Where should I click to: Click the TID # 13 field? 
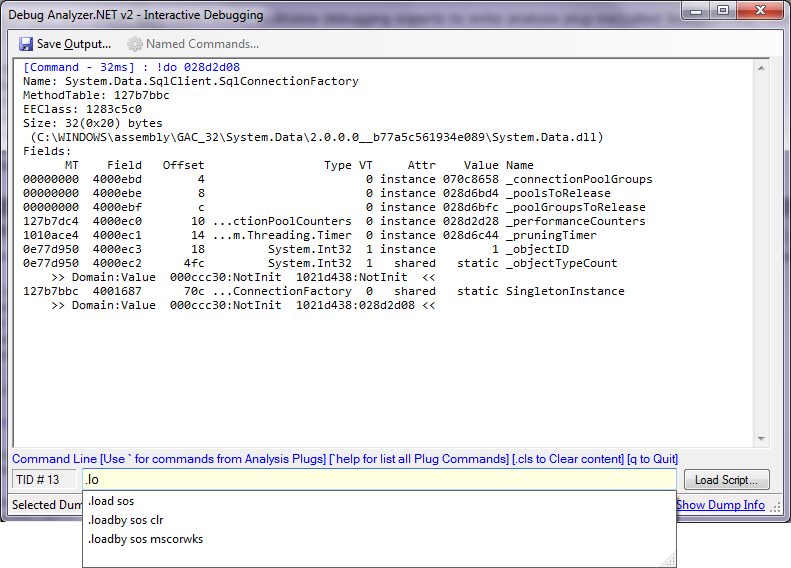pyautogui.click(x=43, y=480)
